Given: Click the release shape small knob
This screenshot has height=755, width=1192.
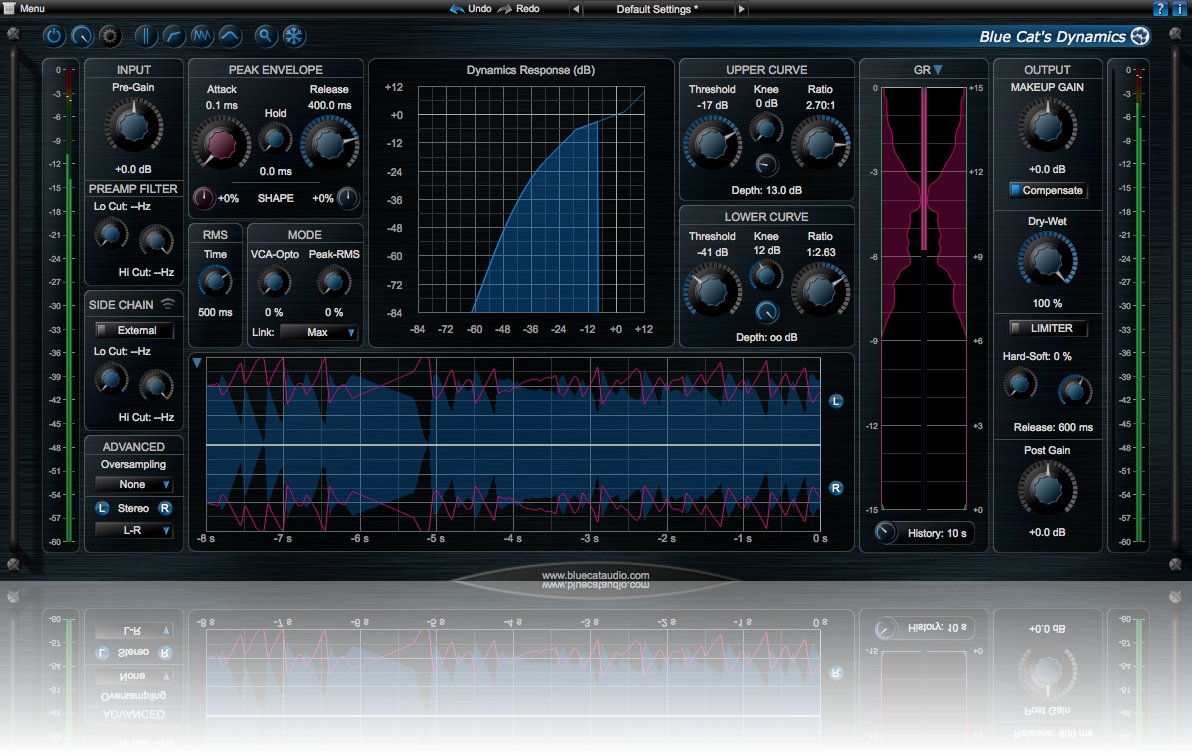Looking at the screenshot, I should coord(347,198).
